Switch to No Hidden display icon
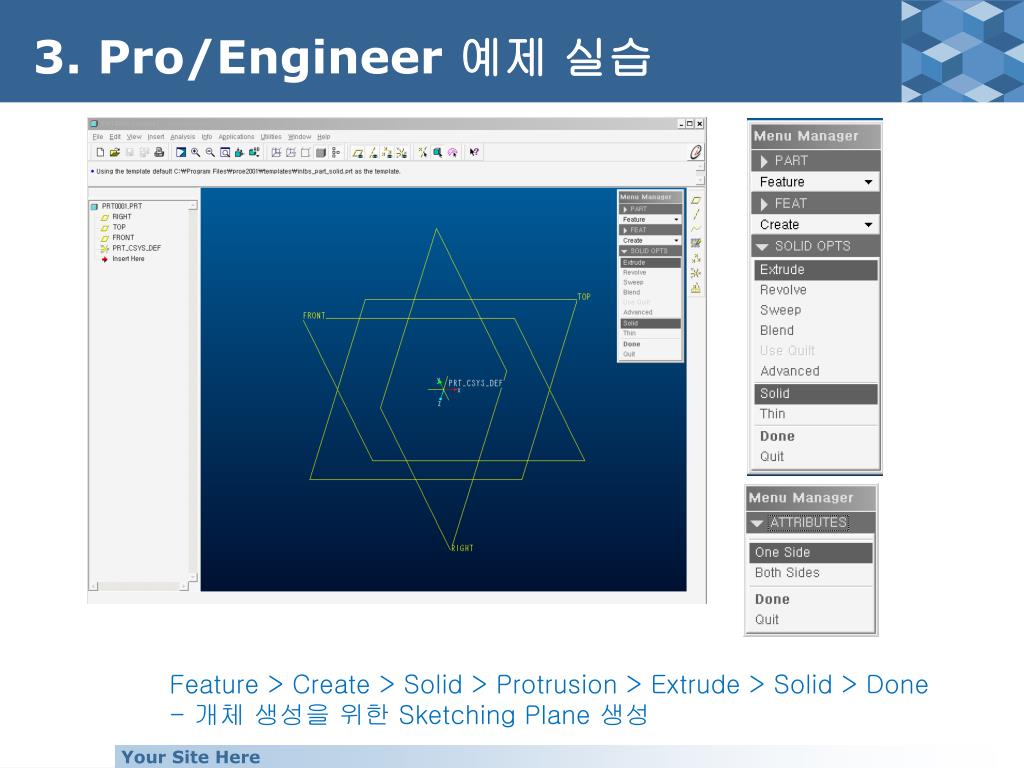The image size is (1024, 768). 305,152
